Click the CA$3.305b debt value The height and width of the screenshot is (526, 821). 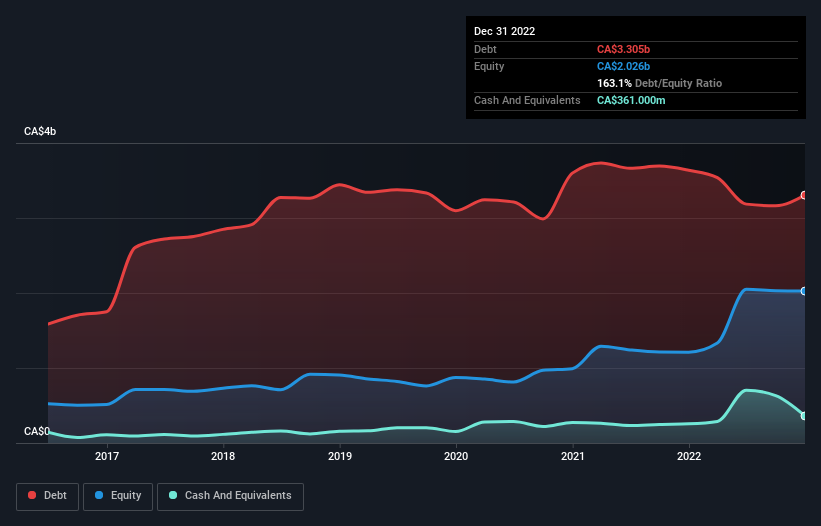click(x=623, y=49)
